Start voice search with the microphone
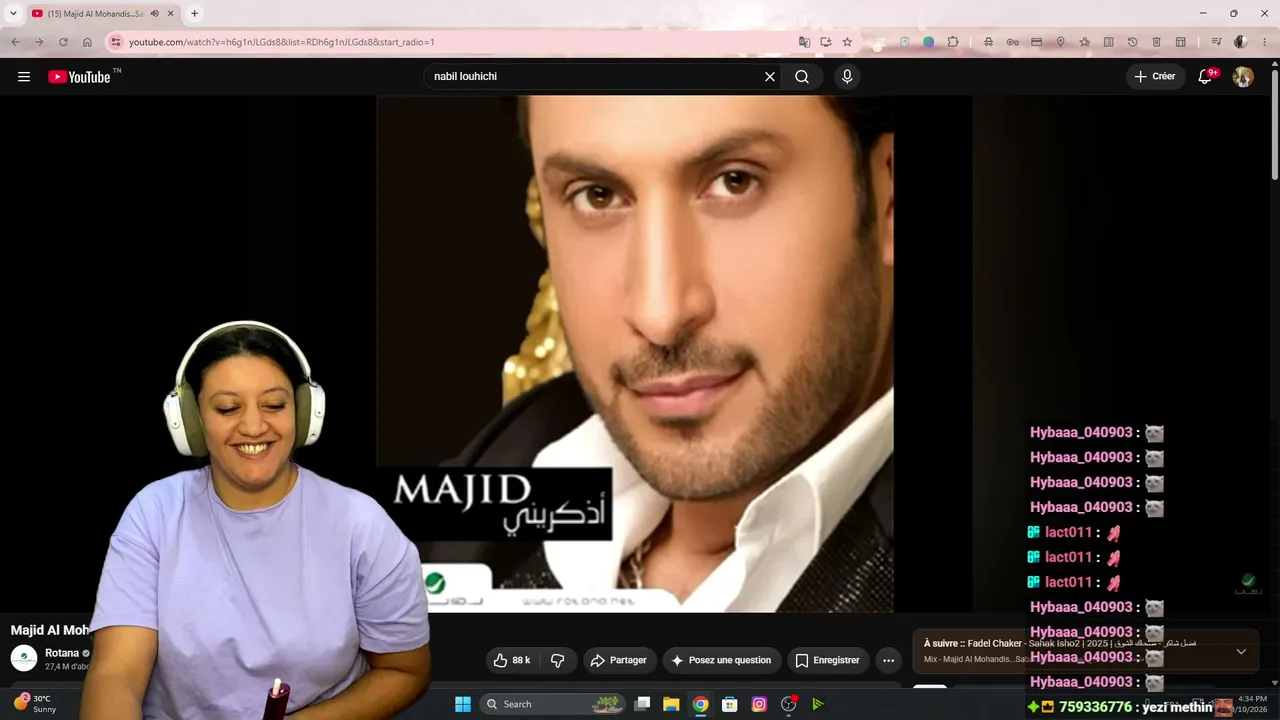 pos(847,77)
